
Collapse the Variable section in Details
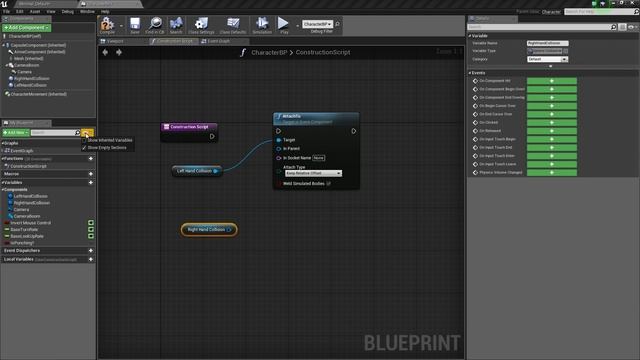(470, 36)
